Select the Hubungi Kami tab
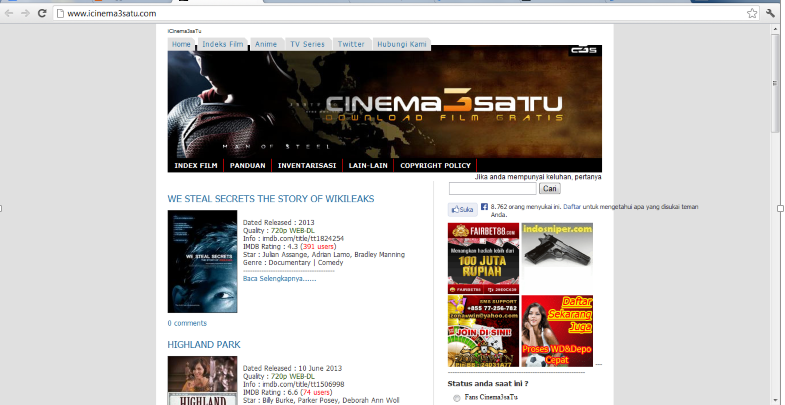This screenshot has width=785, height=405. pyautogui.click(x=402, y=44)
